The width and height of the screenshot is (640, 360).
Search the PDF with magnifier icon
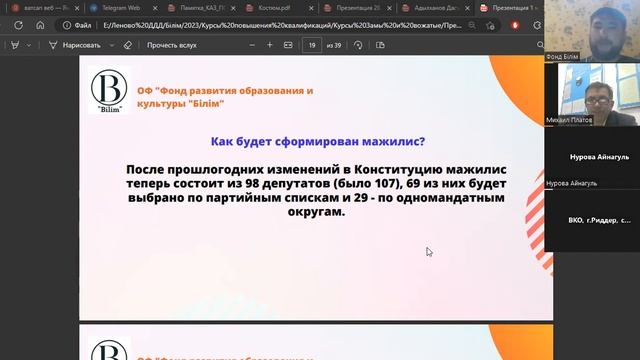(540, 45)
